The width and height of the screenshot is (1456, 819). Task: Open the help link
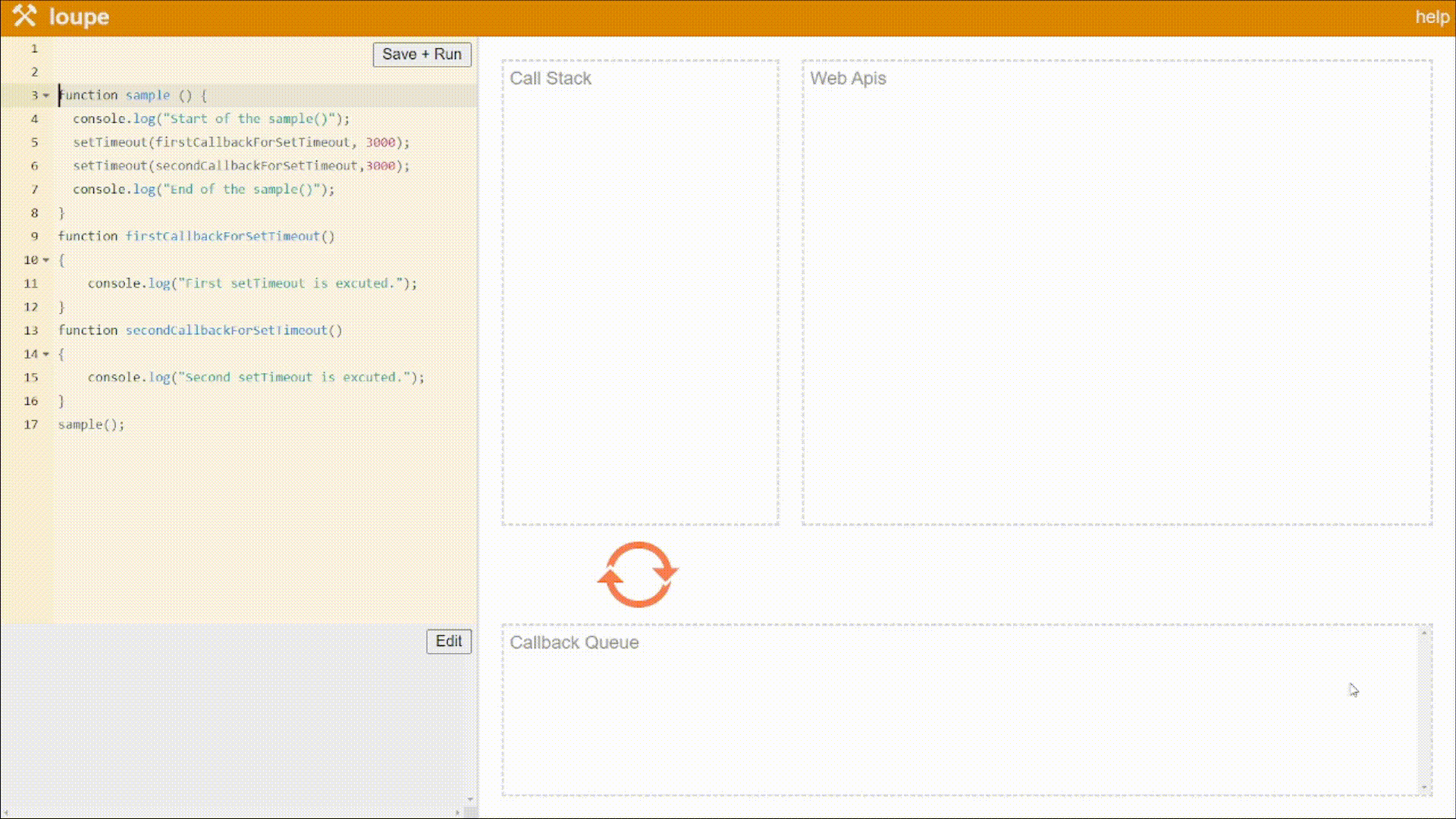pyautogui.click(x=1432, y=17)
